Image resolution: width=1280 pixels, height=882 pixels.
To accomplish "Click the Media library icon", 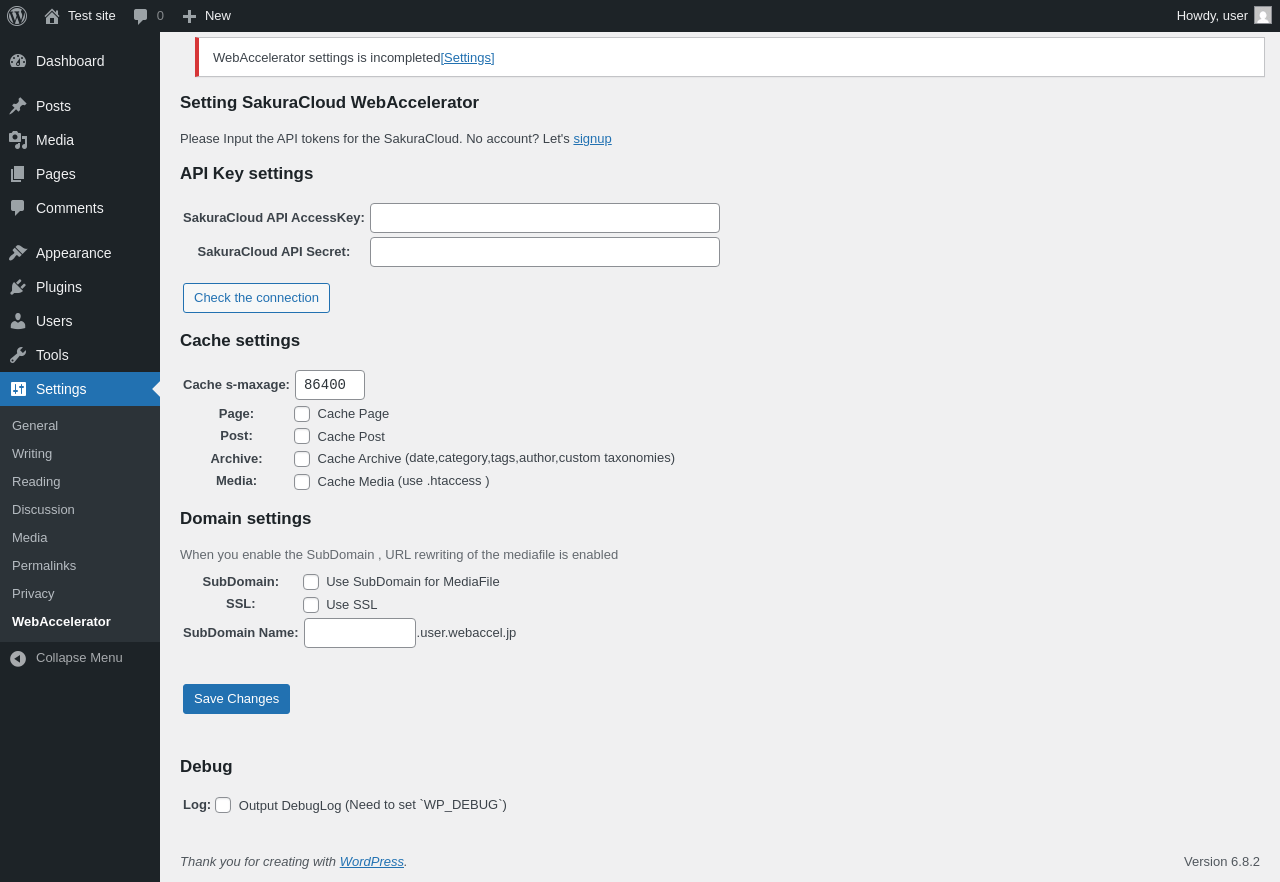I will pyautogui.click(x=18, y=140).
